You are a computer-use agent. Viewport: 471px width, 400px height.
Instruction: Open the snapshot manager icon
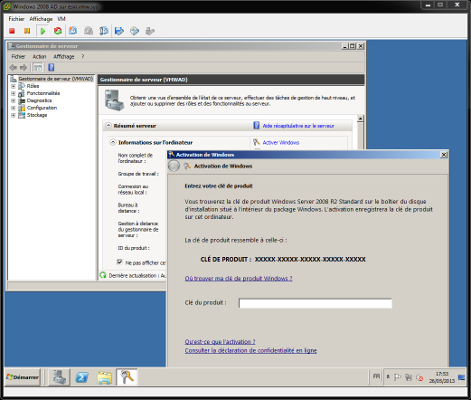tap(104, 31)
